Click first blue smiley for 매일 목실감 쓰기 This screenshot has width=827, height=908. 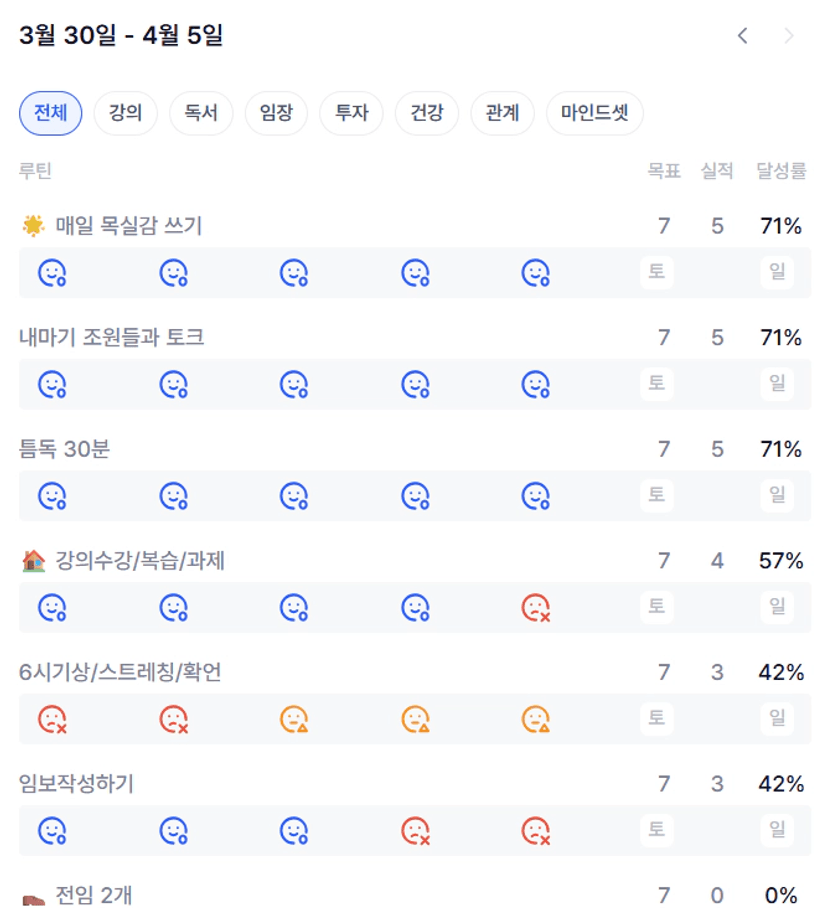[52, 272]
